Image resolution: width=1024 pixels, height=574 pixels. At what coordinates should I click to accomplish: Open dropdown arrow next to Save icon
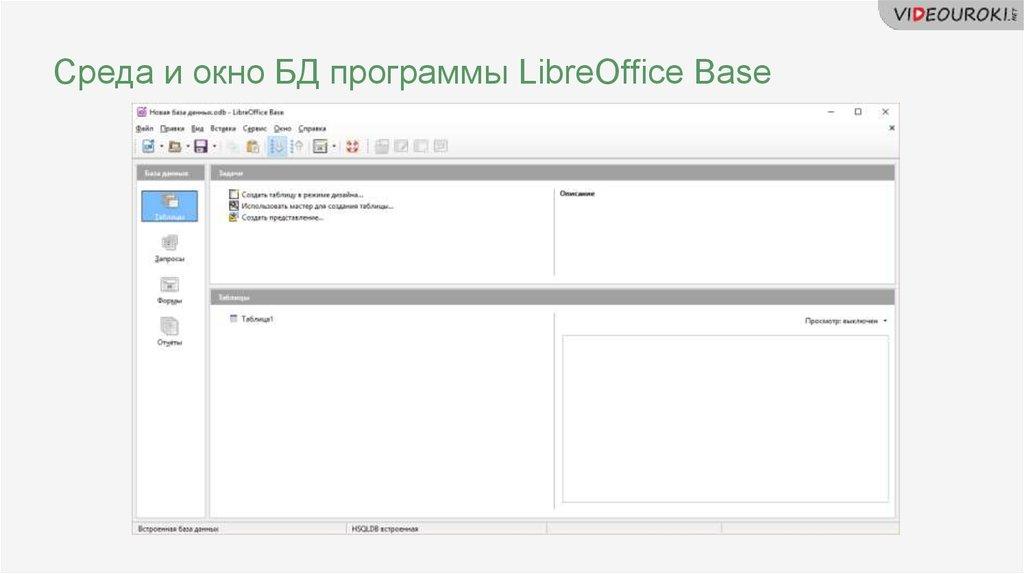pos(213,146)
